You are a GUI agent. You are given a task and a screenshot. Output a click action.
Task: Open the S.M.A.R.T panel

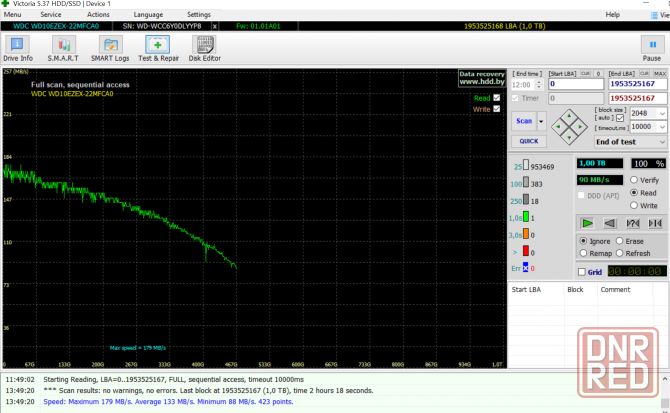(x=63, y=49)
